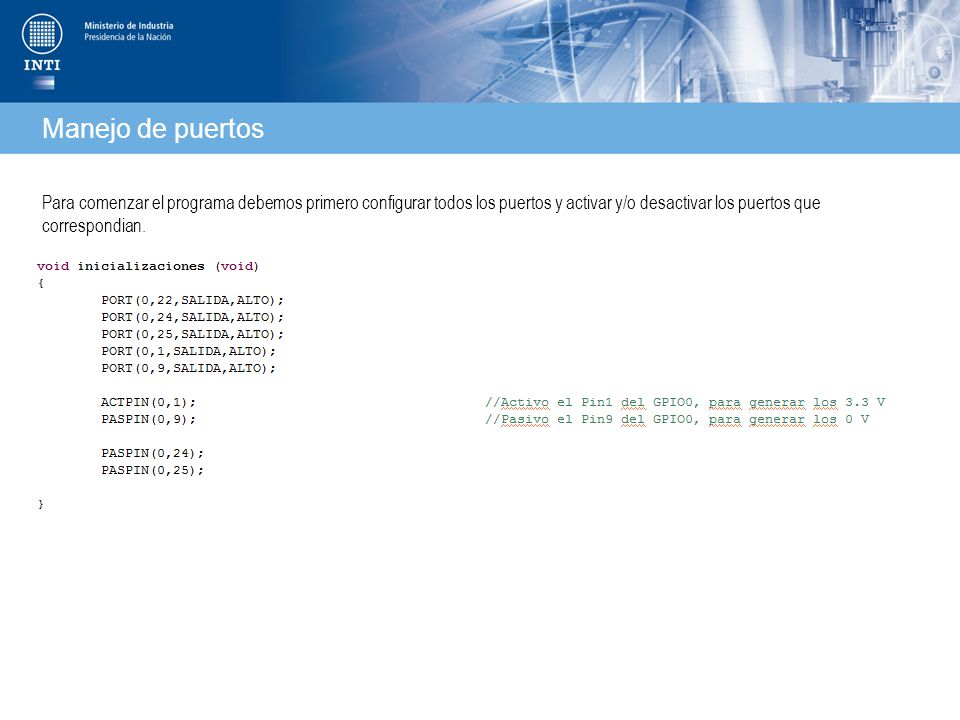The width and height of the screenshot is (960, 720).
Task: Click the INTI circular logo icon
Action: pos(42,33)
